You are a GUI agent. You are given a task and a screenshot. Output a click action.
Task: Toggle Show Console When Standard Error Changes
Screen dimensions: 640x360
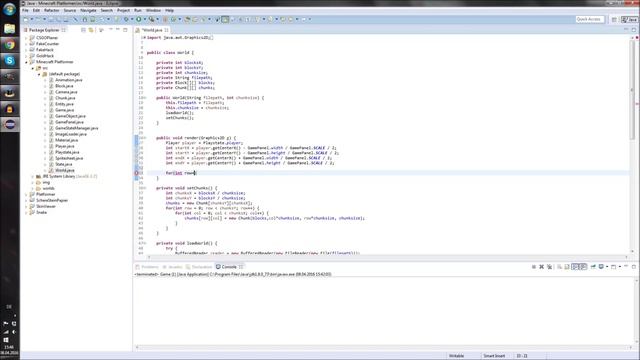click(x=583, y=267)
